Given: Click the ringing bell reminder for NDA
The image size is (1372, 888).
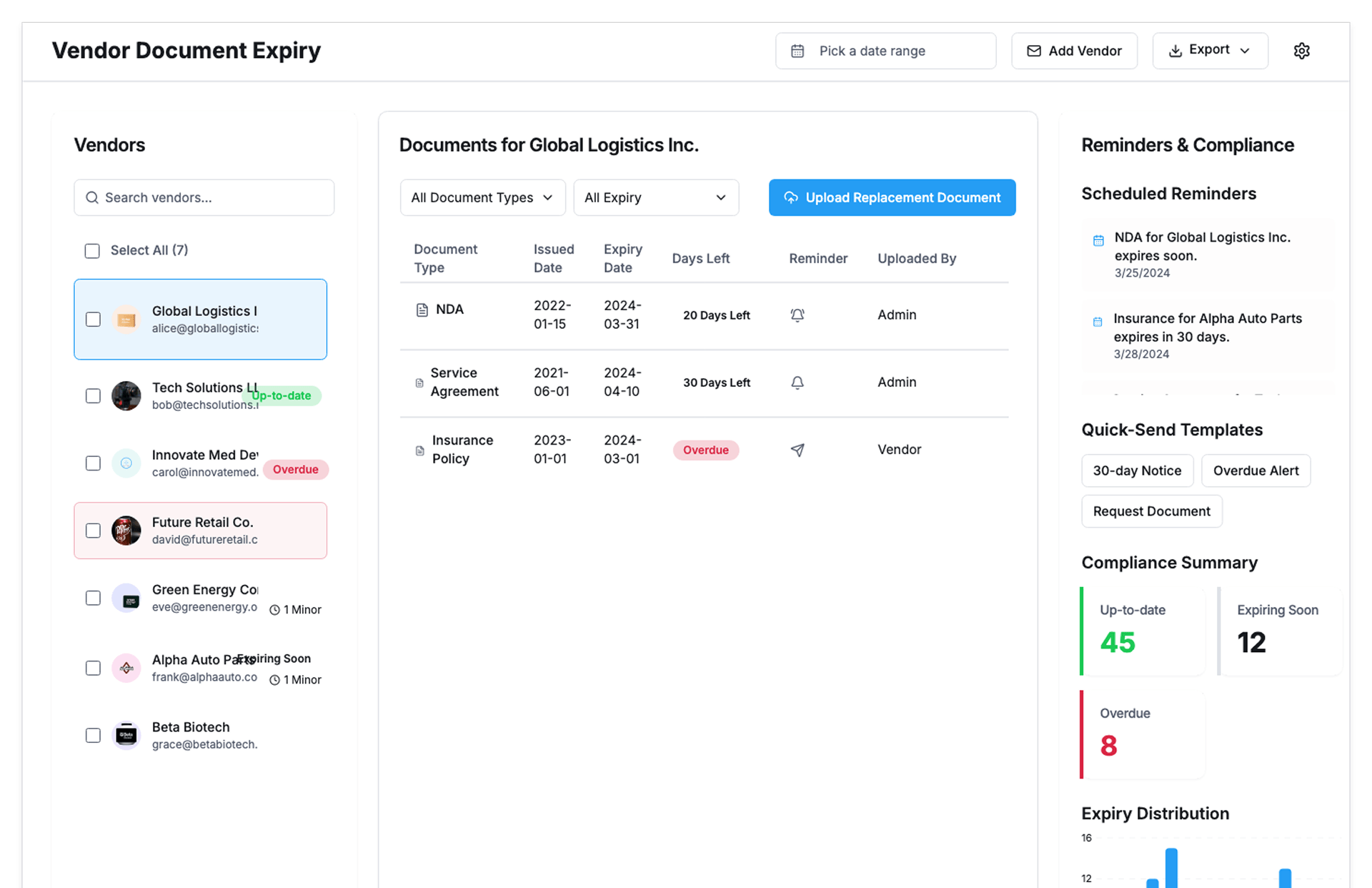Looking at the screenshot, I should point(797,315).
